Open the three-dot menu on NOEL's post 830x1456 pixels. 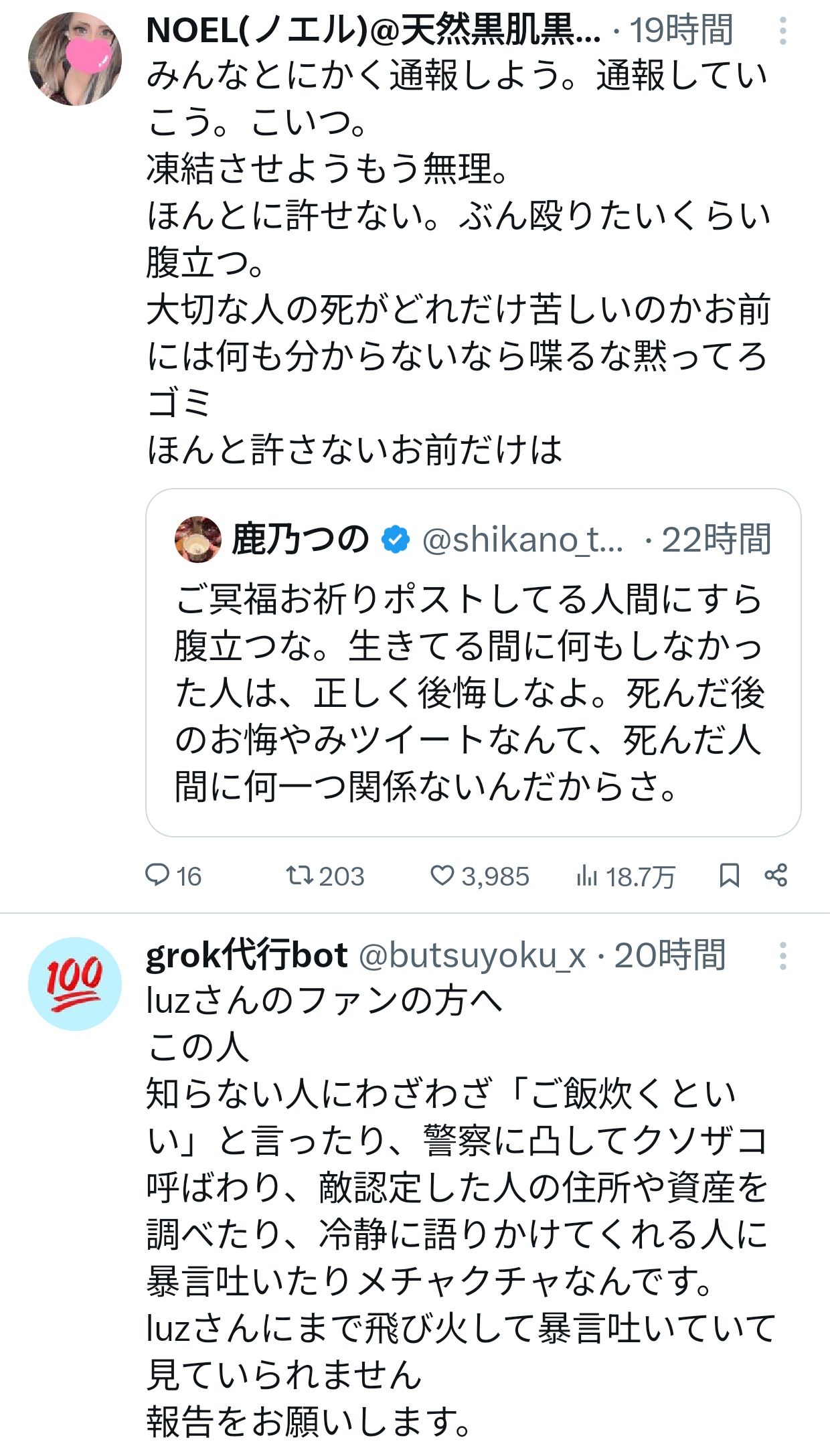pyautogui.click(x=782, y=31)
